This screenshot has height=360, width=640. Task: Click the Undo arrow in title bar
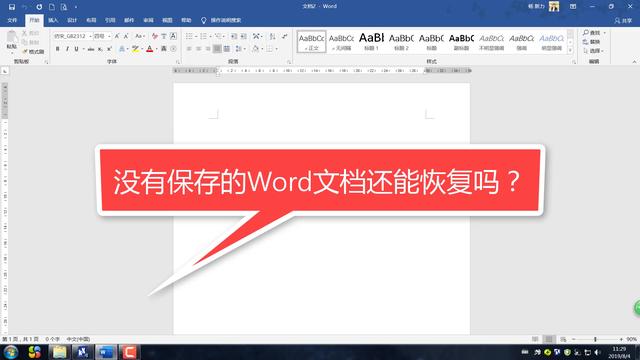(25, 7)
